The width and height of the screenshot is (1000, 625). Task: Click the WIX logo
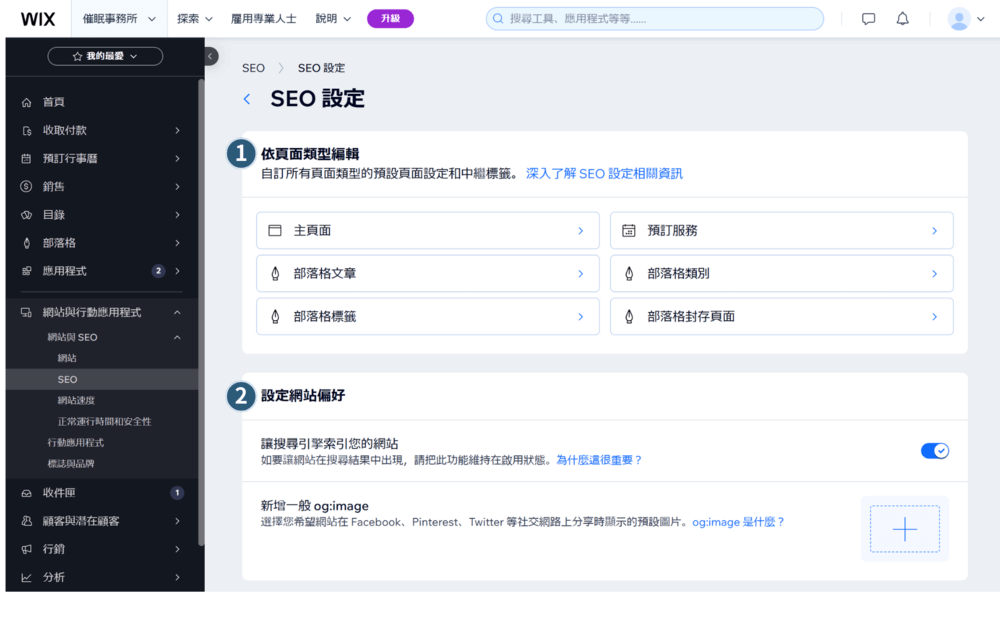[37, 17]
